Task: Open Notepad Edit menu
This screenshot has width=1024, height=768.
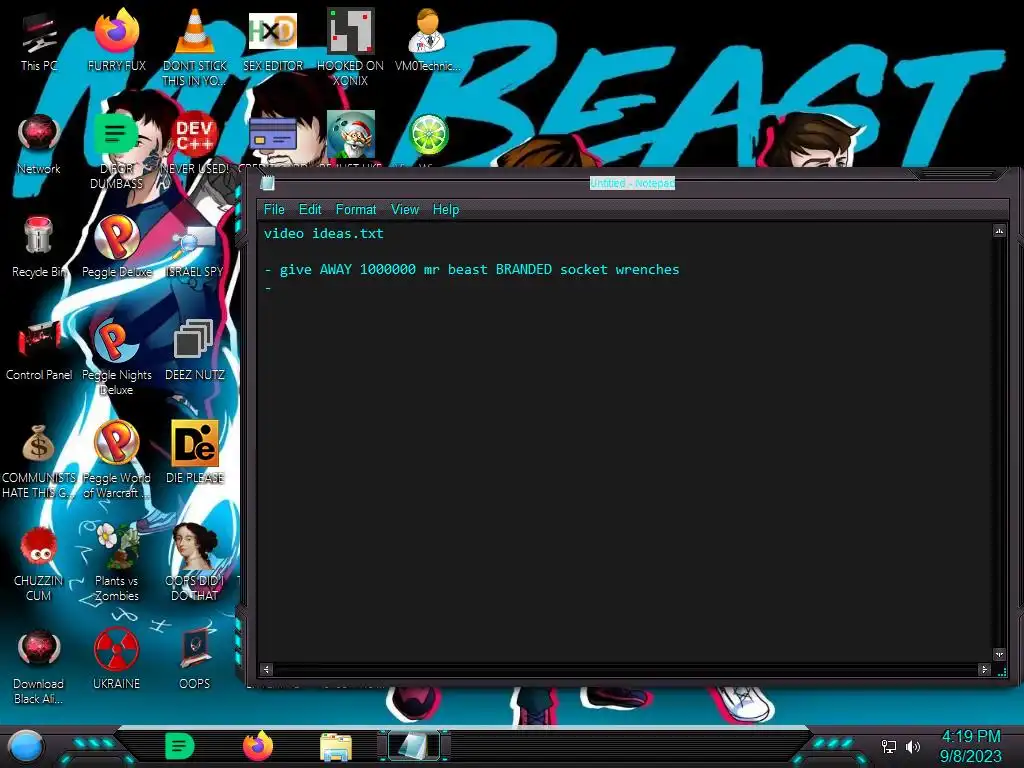Action: tap(310, 210)
